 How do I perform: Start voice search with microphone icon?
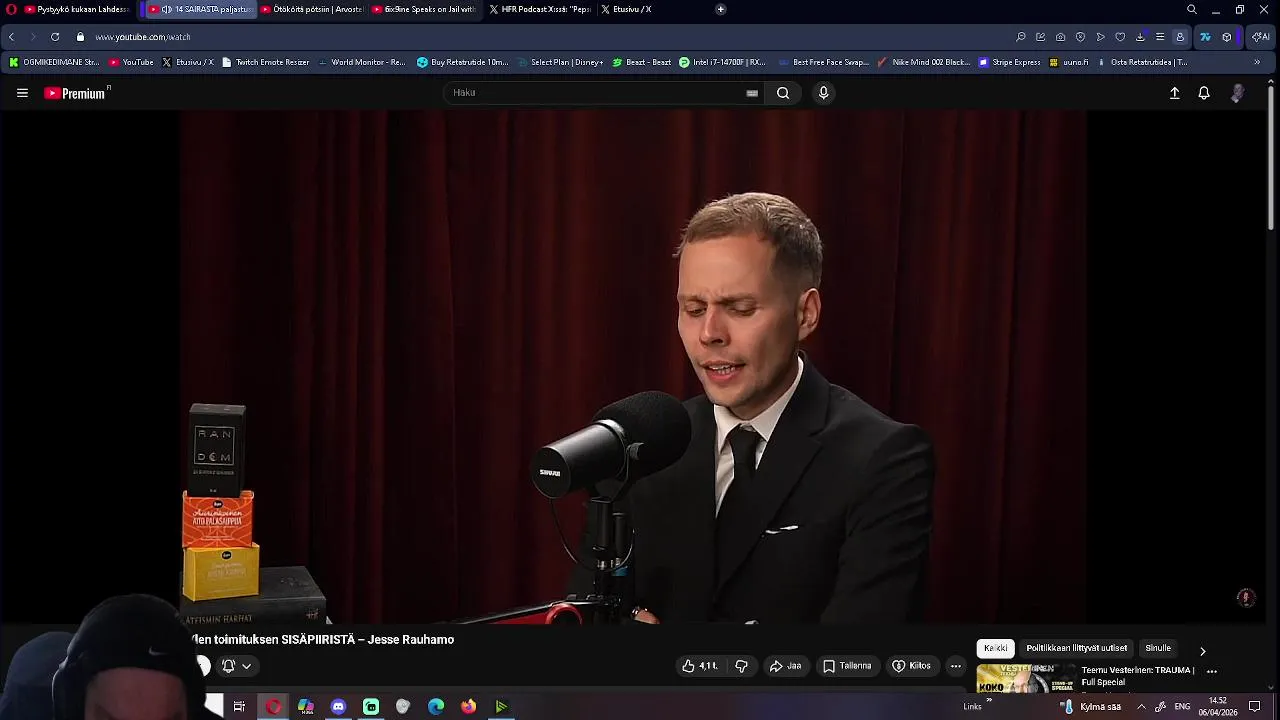[x=823, y=93]
